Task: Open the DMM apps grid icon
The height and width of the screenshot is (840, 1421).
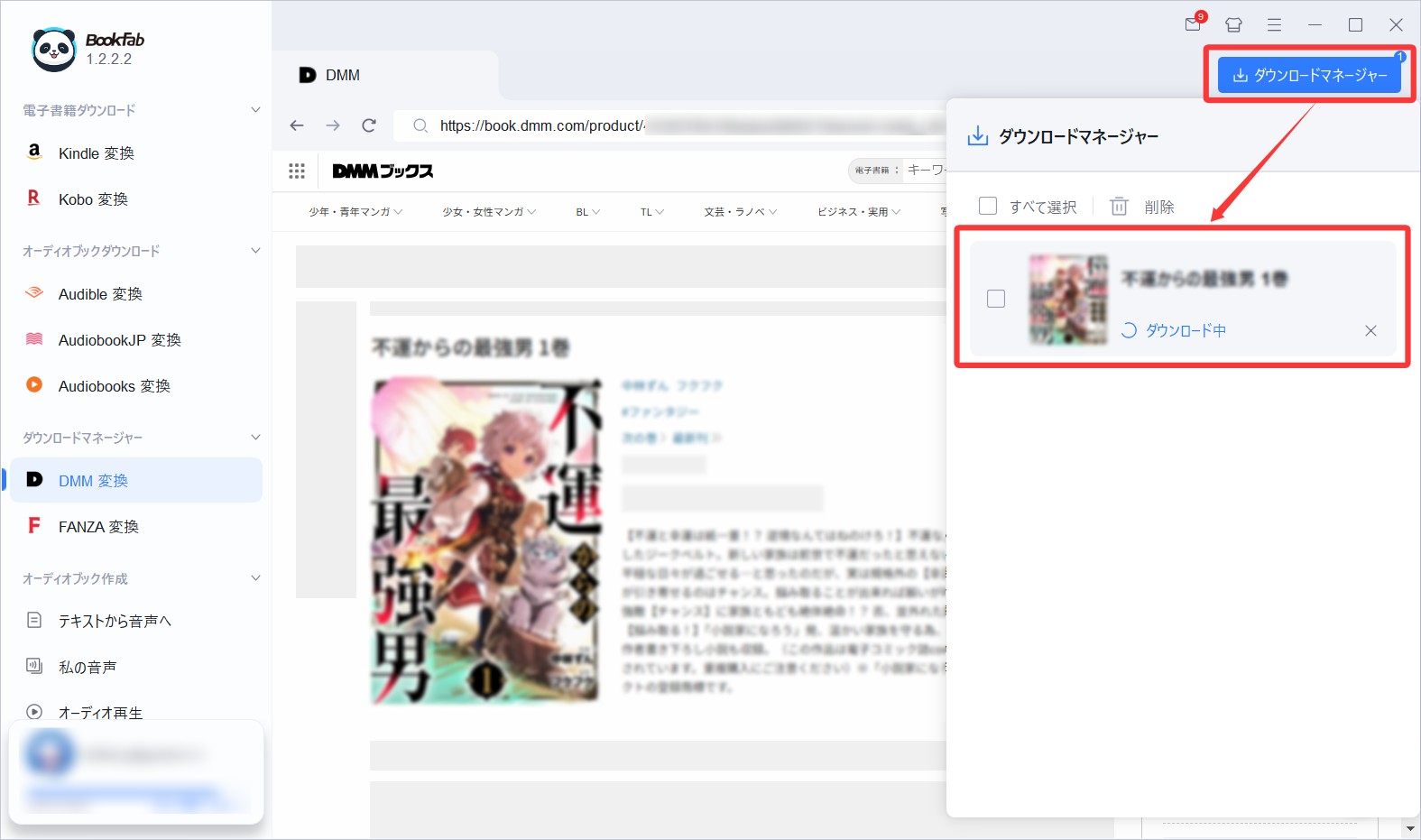Action: [x=297, y=171]
